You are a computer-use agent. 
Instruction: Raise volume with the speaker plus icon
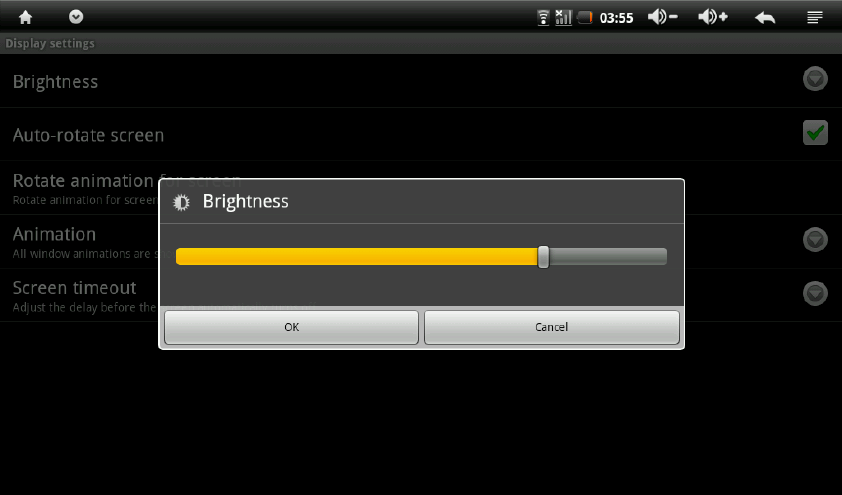coord(713,17)
